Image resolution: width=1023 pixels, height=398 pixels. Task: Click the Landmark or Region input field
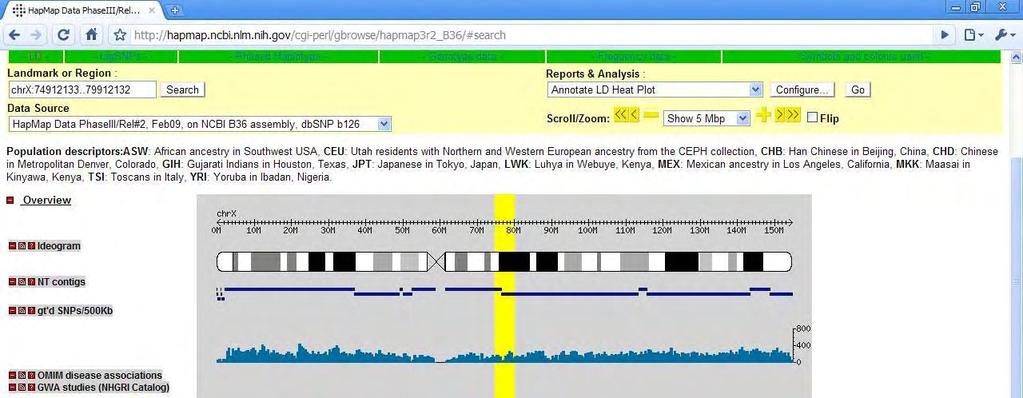(x=82, y=89)
